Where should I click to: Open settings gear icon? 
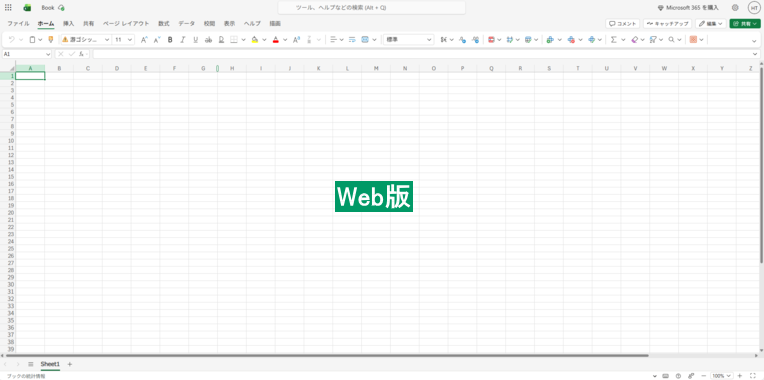click(735, 8)
